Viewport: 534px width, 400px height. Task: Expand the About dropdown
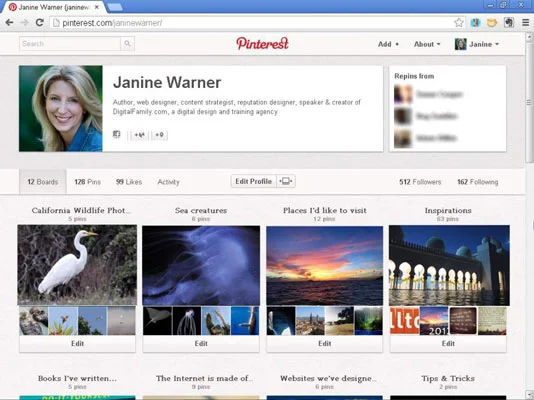[x=427, y=44]
